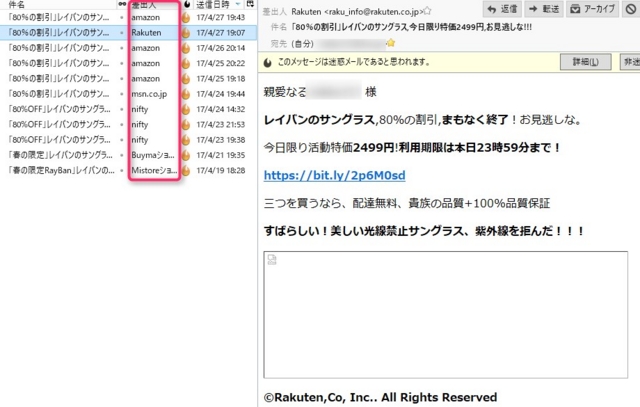Open the https://bit.ly/2p6M0sd link

click(x=335, y=176)
